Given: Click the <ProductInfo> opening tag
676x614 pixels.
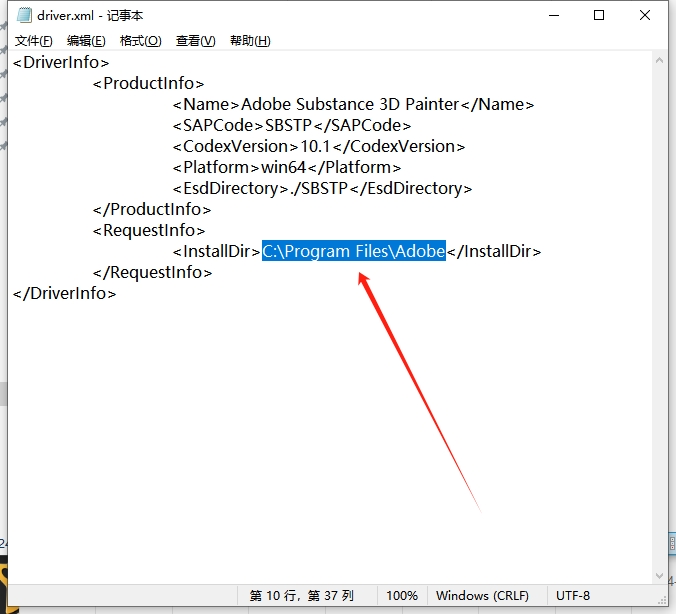Looking at the screenshot, I should 148,83.
